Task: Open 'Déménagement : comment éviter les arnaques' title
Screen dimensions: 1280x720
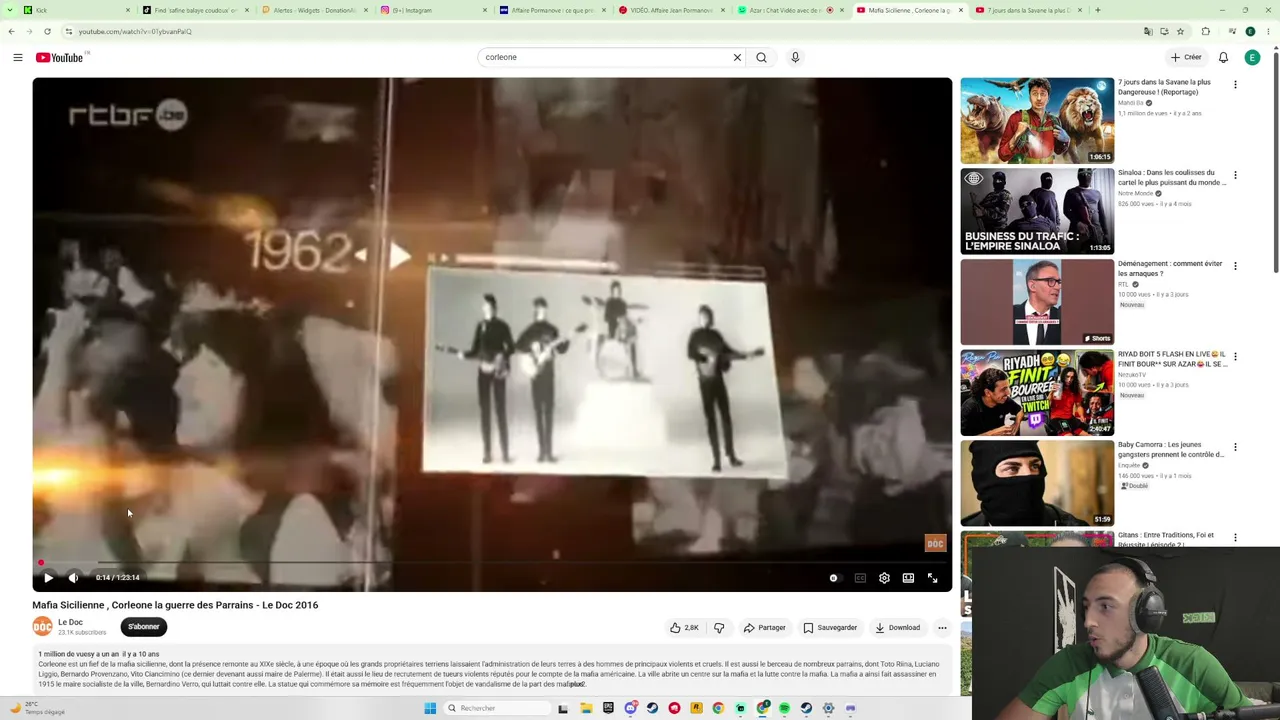Action: pos(1170,268)
